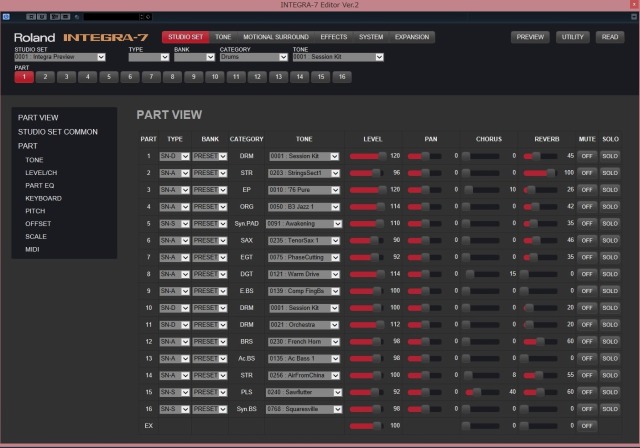Image resolution: width=640 pixels, height=448 pixels.
Task: Open STUDIO SET COMMON in the sidebar
Action: tap(58, 132)
